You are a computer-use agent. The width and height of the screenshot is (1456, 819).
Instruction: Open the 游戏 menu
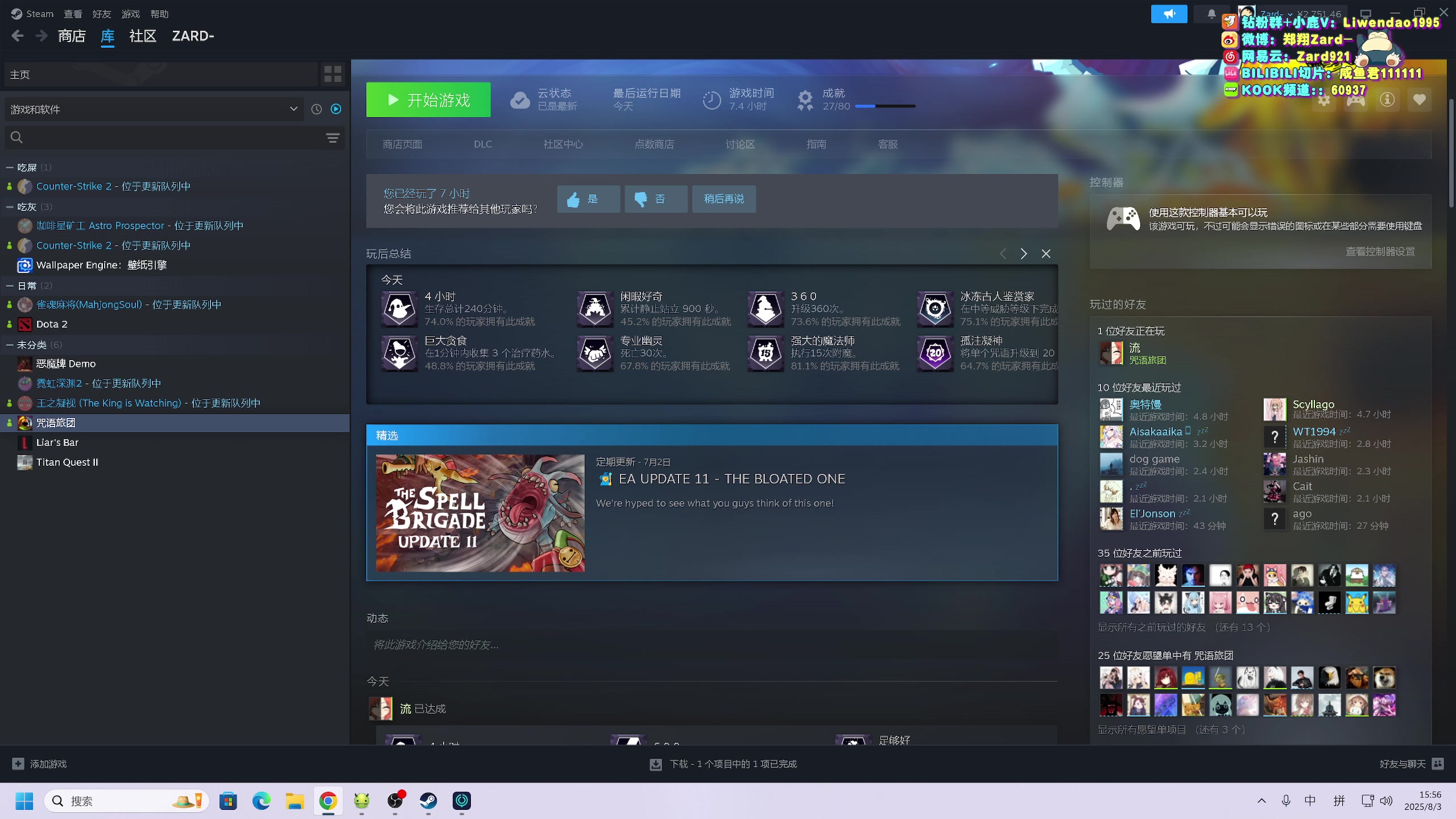(x=131, y=14)
